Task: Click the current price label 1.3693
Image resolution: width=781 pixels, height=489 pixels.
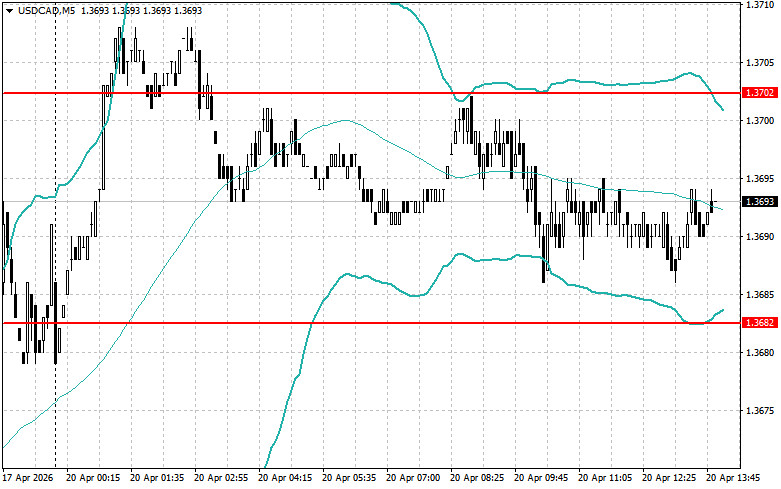Action: click(760, 202)
